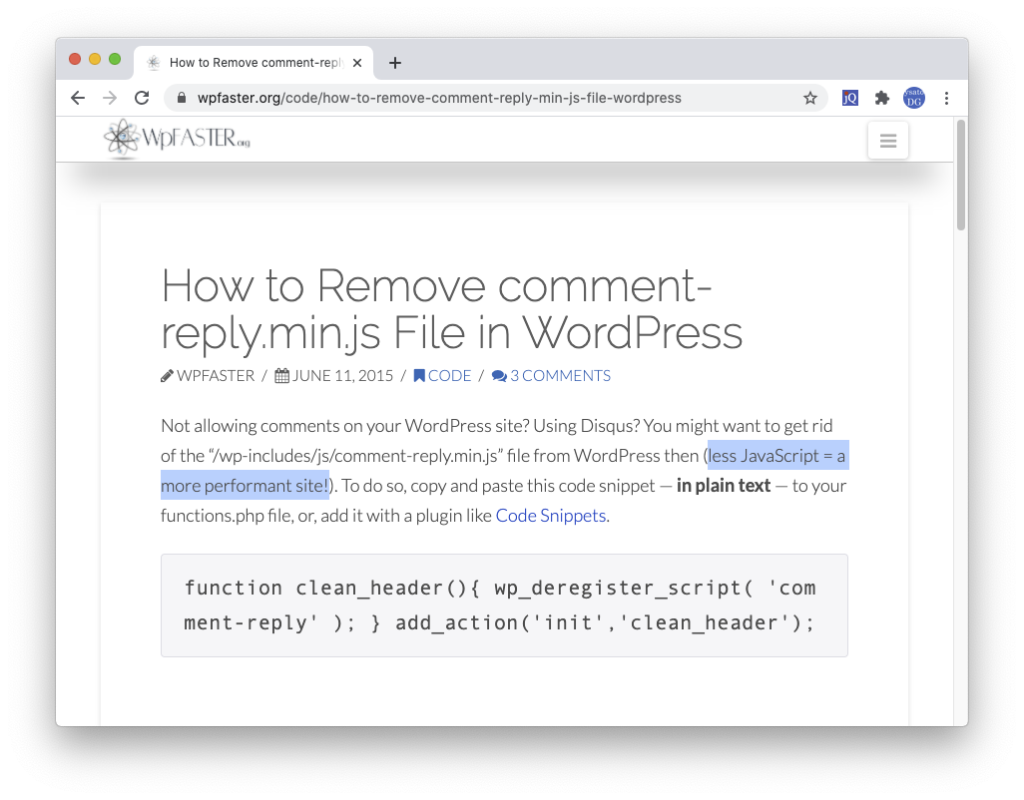Image resolution: width=1024 pixels, height=800 pixels.
Task: Open the CODE category link
Action: (x=442, y=376)
